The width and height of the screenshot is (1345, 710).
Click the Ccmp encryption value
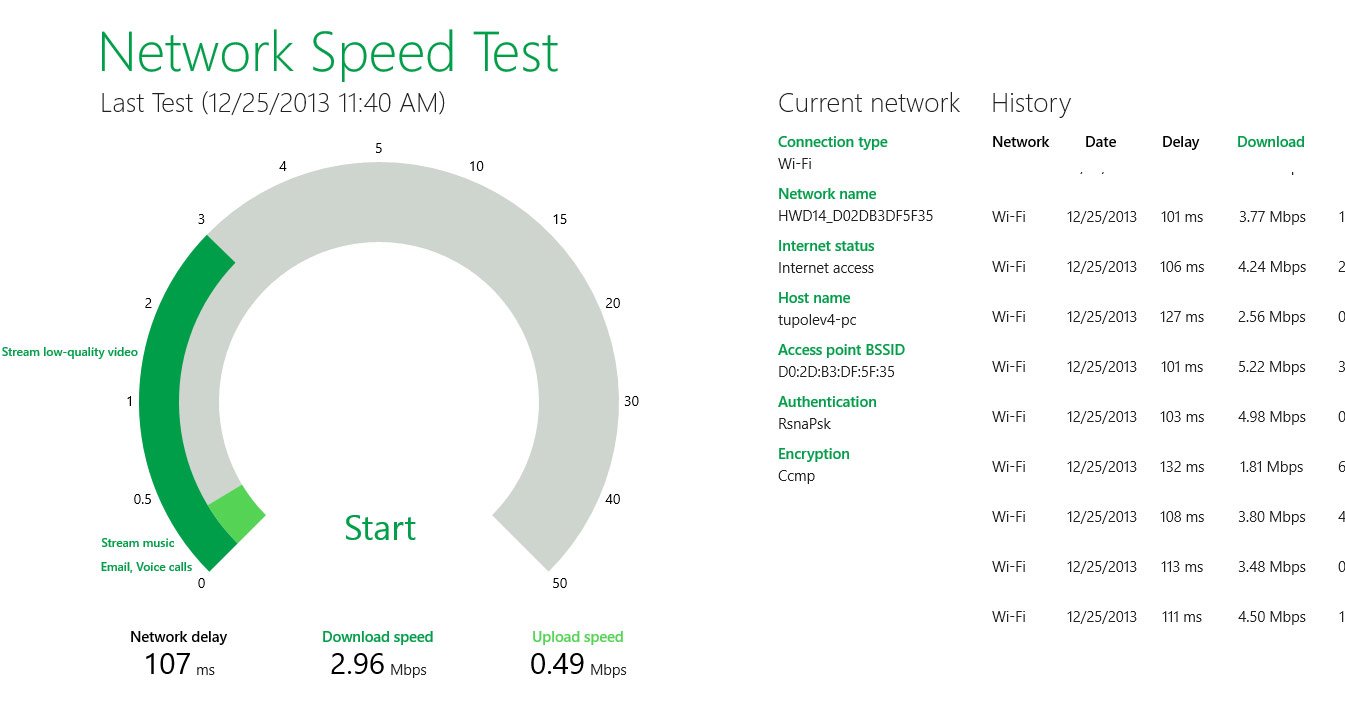pos(796,476)
